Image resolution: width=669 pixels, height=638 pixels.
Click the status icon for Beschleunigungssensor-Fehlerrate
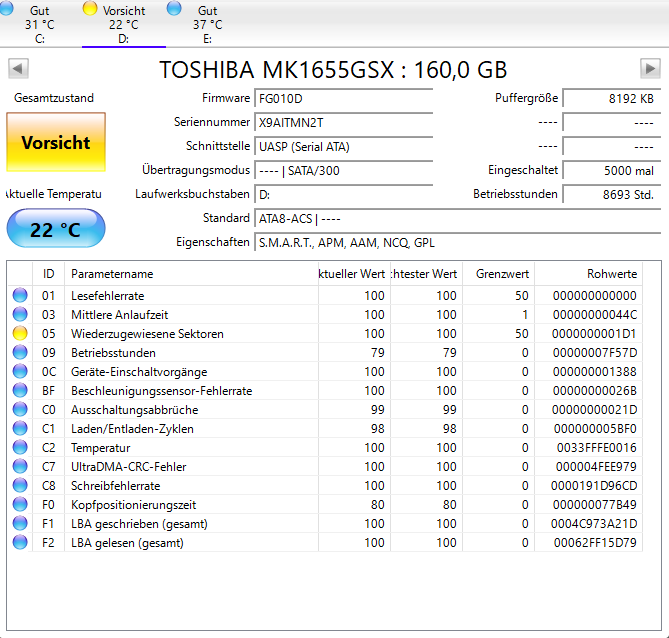[x=20, y=390]
